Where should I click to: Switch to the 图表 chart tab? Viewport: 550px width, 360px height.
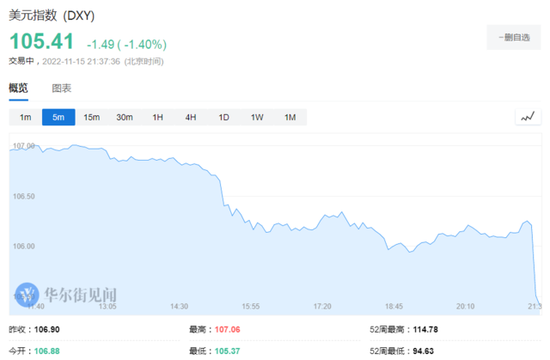(x=62, y=88)
